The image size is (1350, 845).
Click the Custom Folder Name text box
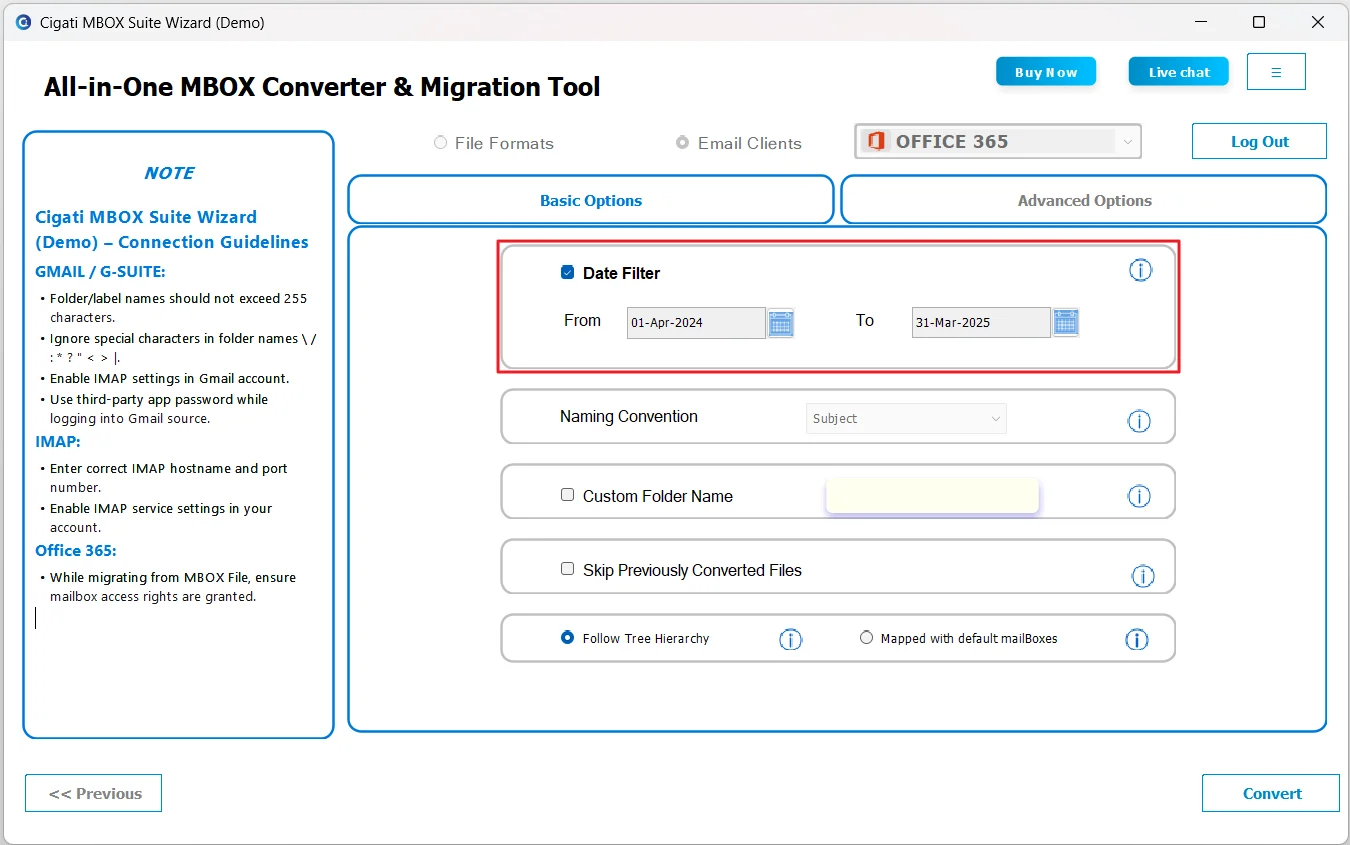932,496
